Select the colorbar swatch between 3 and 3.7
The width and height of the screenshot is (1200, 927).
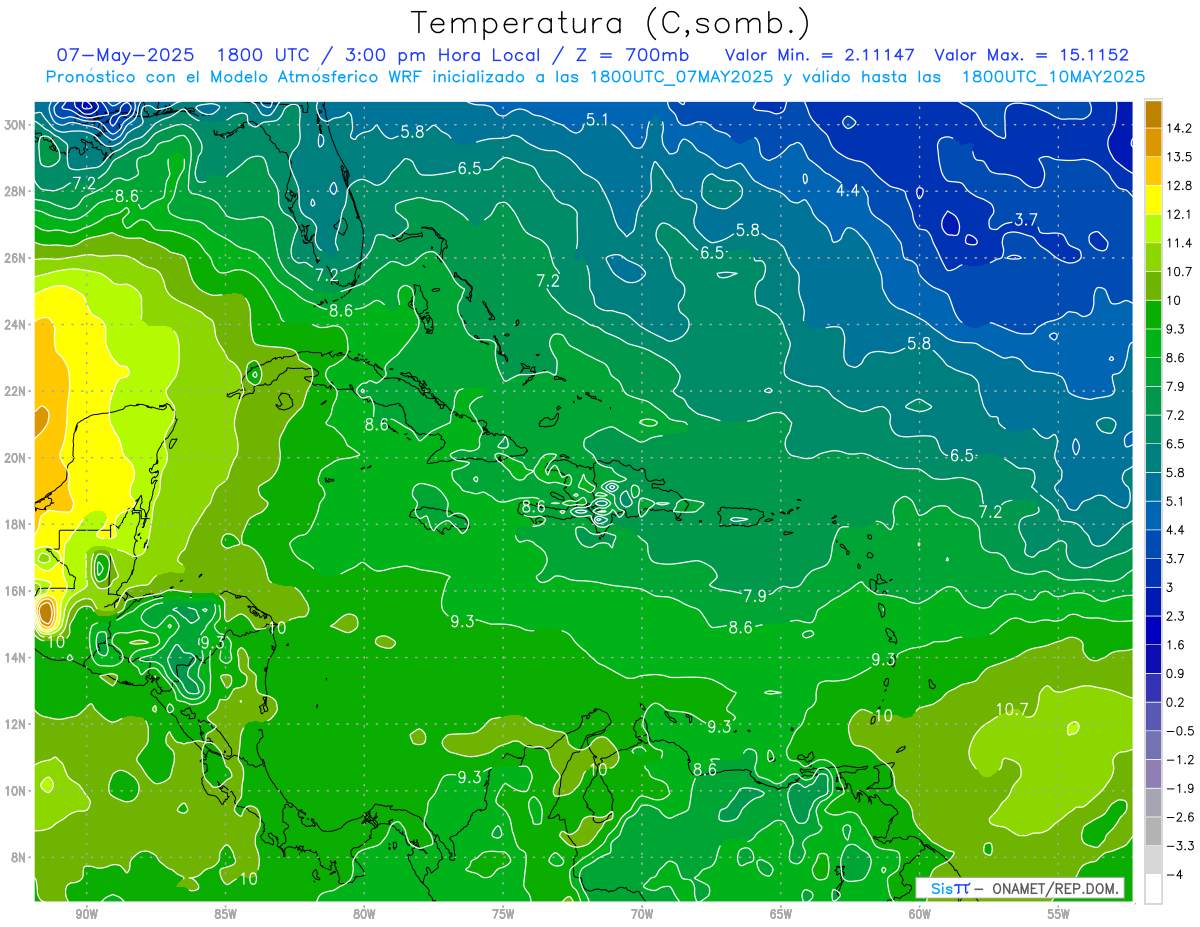[x=1153, y=573]
